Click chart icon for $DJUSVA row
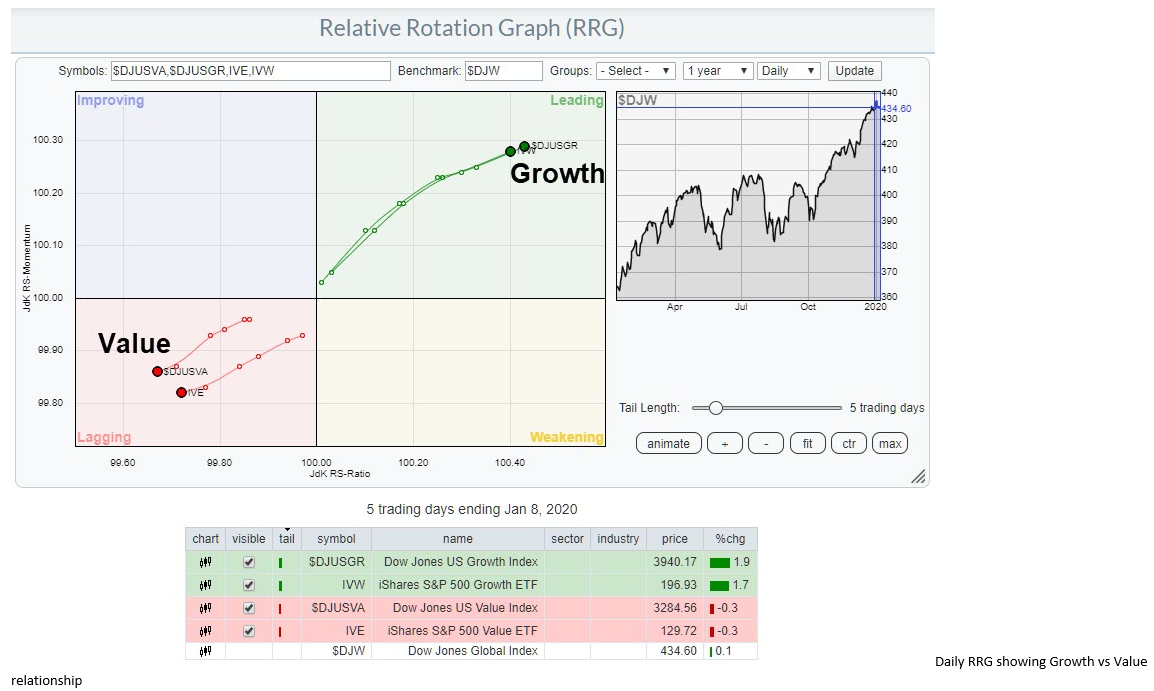 click(x=205, y=608)
